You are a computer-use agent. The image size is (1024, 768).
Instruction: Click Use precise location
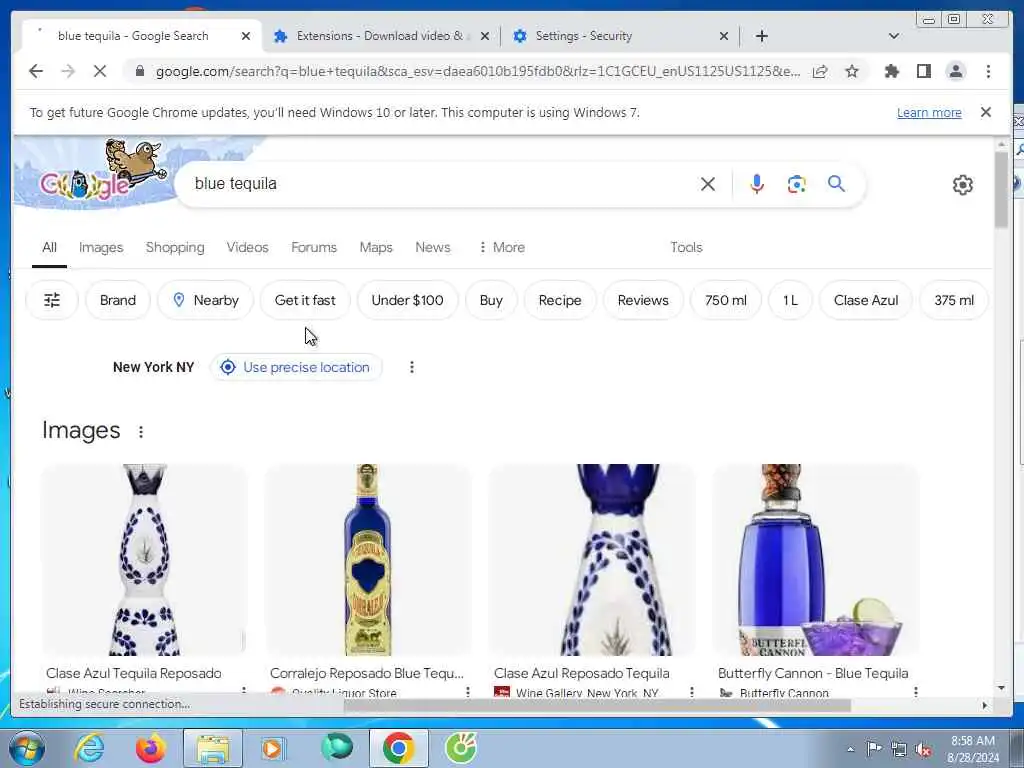(296, 367)
